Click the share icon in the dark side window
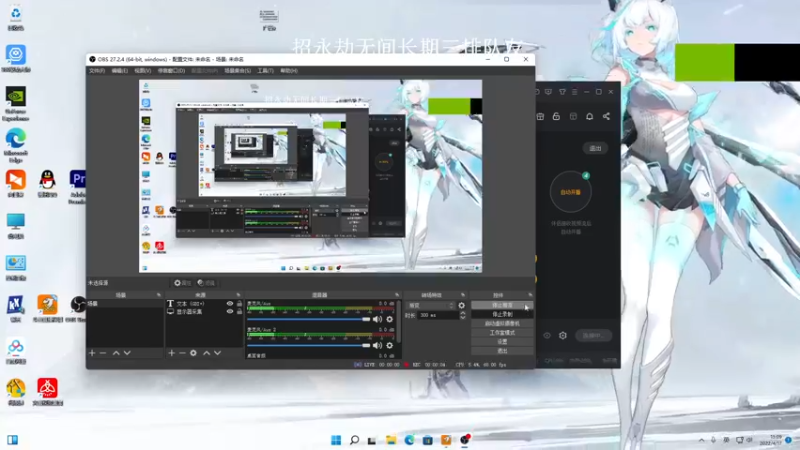Image resolution: width=800 pixels, height=450 pixels. point(606,116)
